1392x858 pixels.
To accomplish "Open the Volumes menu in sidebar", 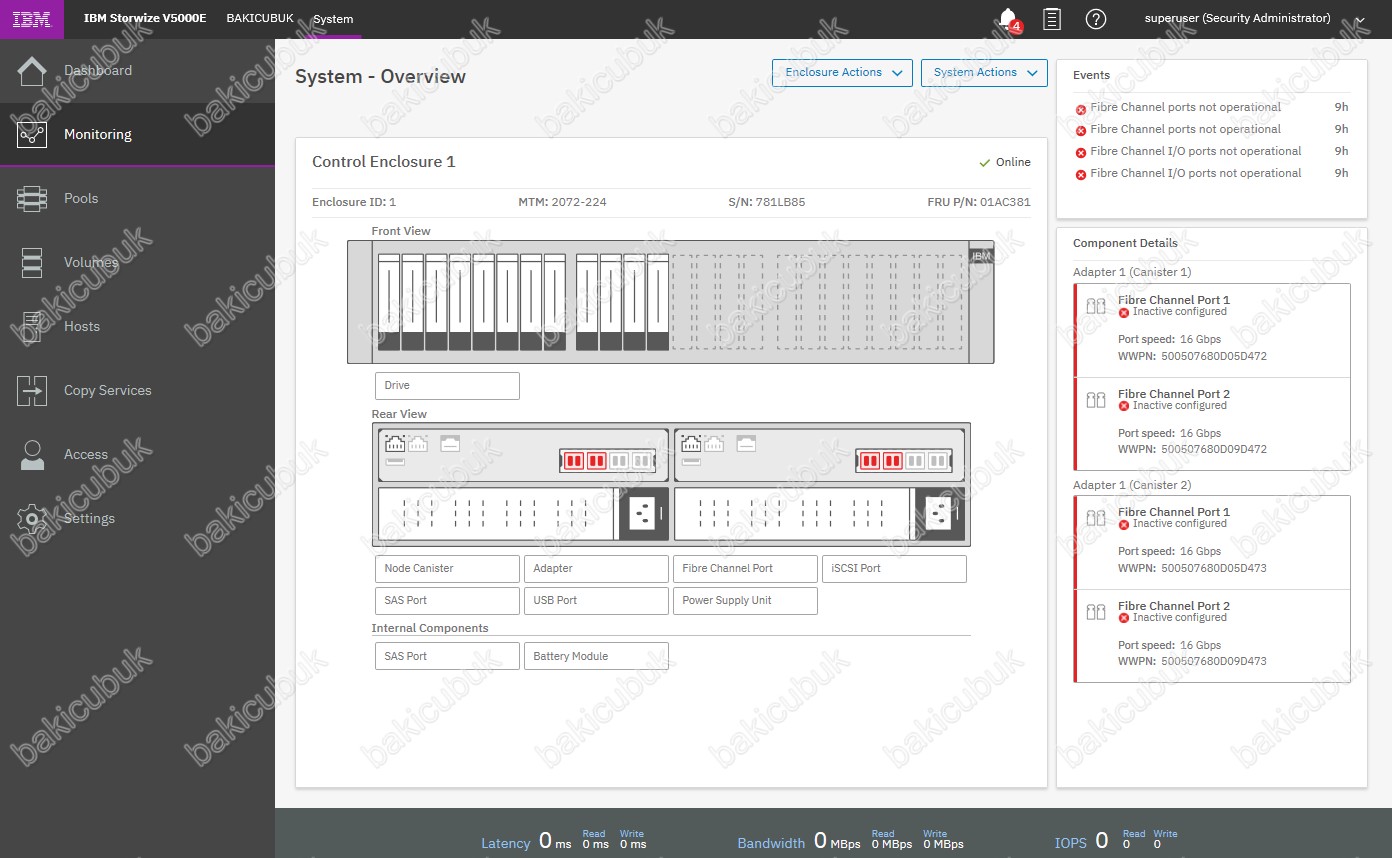I will (x=137, y=262).
